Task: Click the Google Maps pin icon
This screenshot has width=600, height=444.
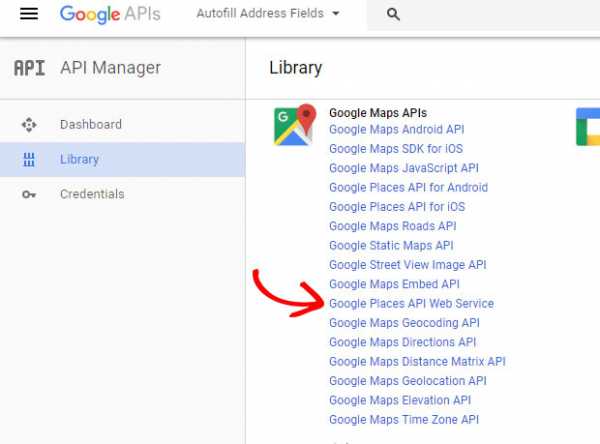Action: click(293, 127)
